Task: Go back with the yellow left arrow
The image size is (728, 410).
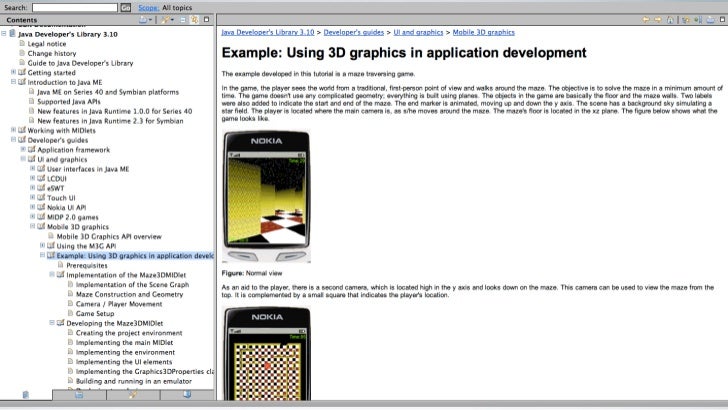Action: pos(646,20)
